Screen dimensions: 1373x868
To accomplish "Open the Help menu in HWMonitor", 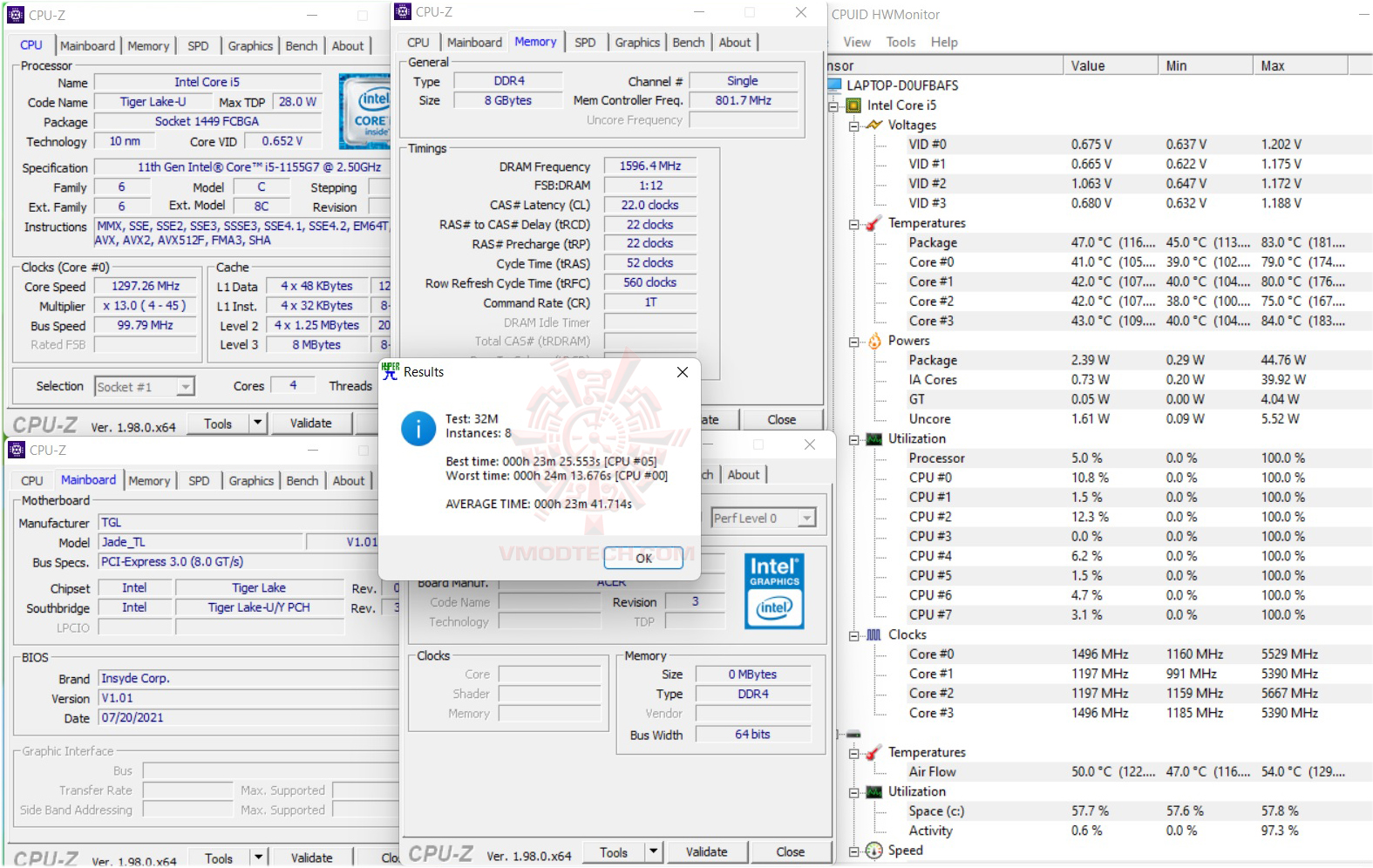I will (x=944, y=42).
